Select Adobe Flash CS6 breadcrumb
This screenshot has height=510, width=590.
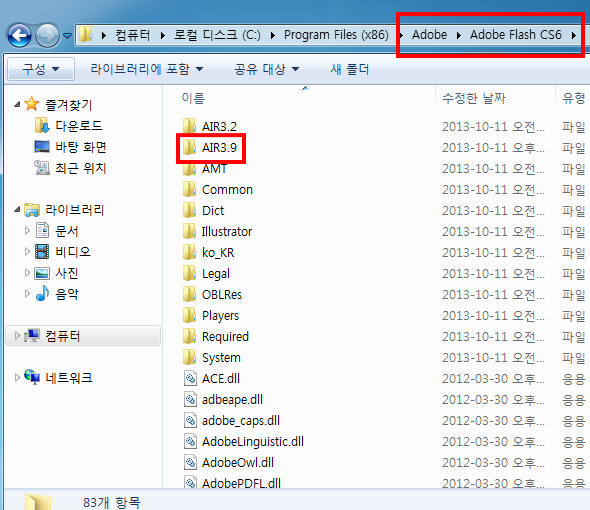[x=515, y=35]
